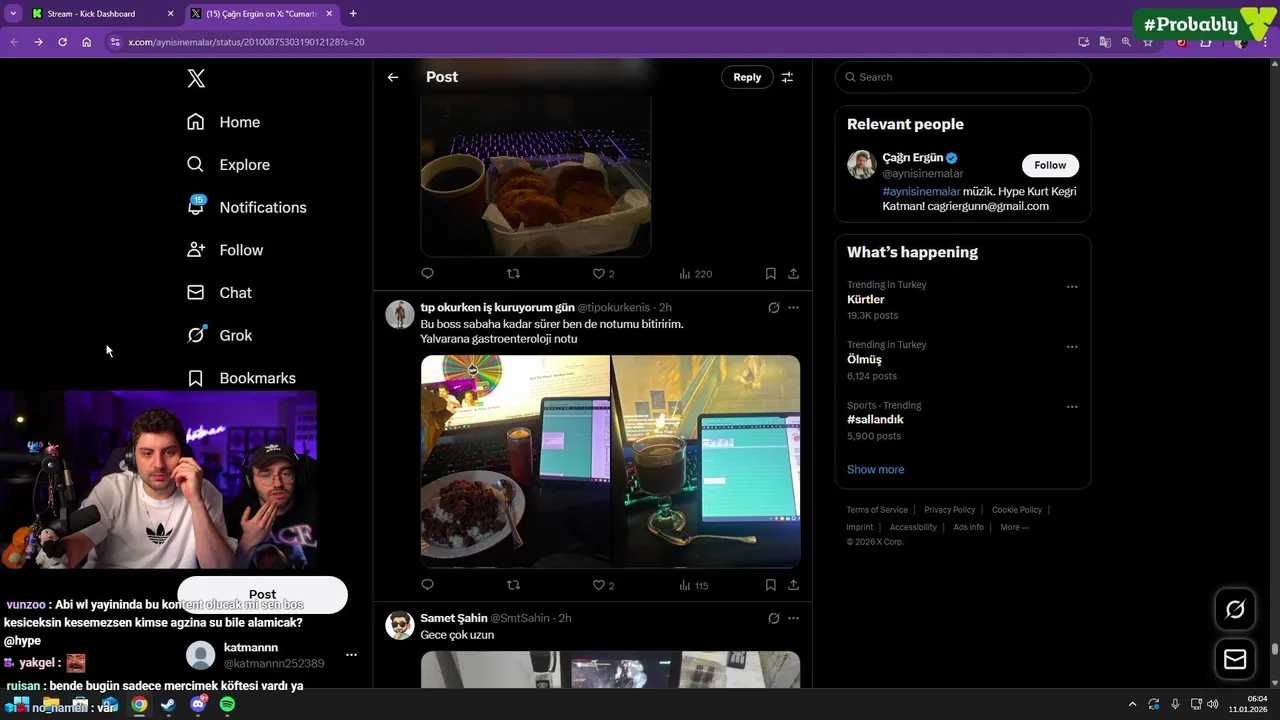The width and height of the screenshot is (1280, 720).
Task: Translate this page icon in address bar
Action: [1105, 42]
